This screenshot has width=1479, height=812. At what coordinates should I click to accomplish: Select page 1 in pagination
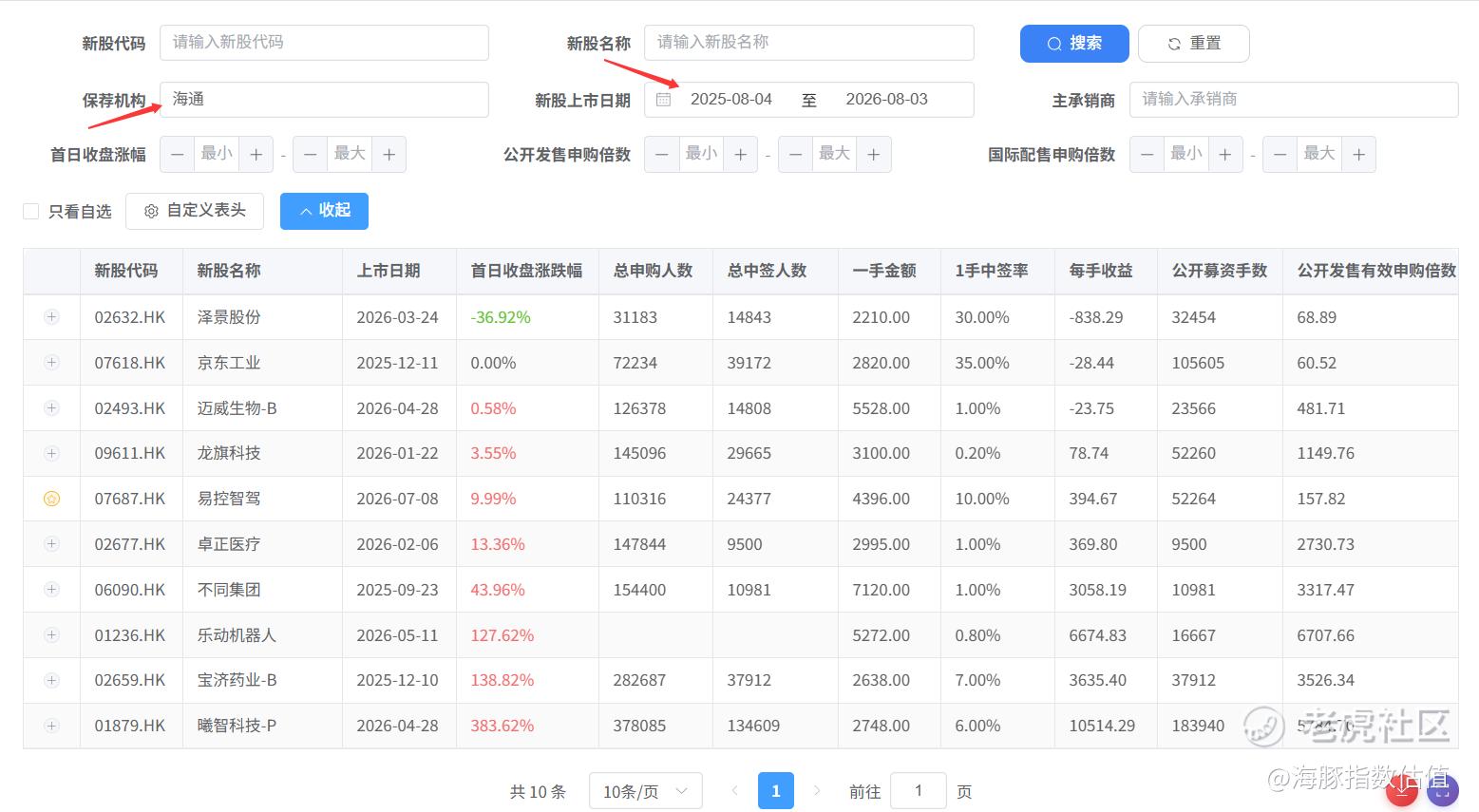pyautogui.click(x=776, y=791)
